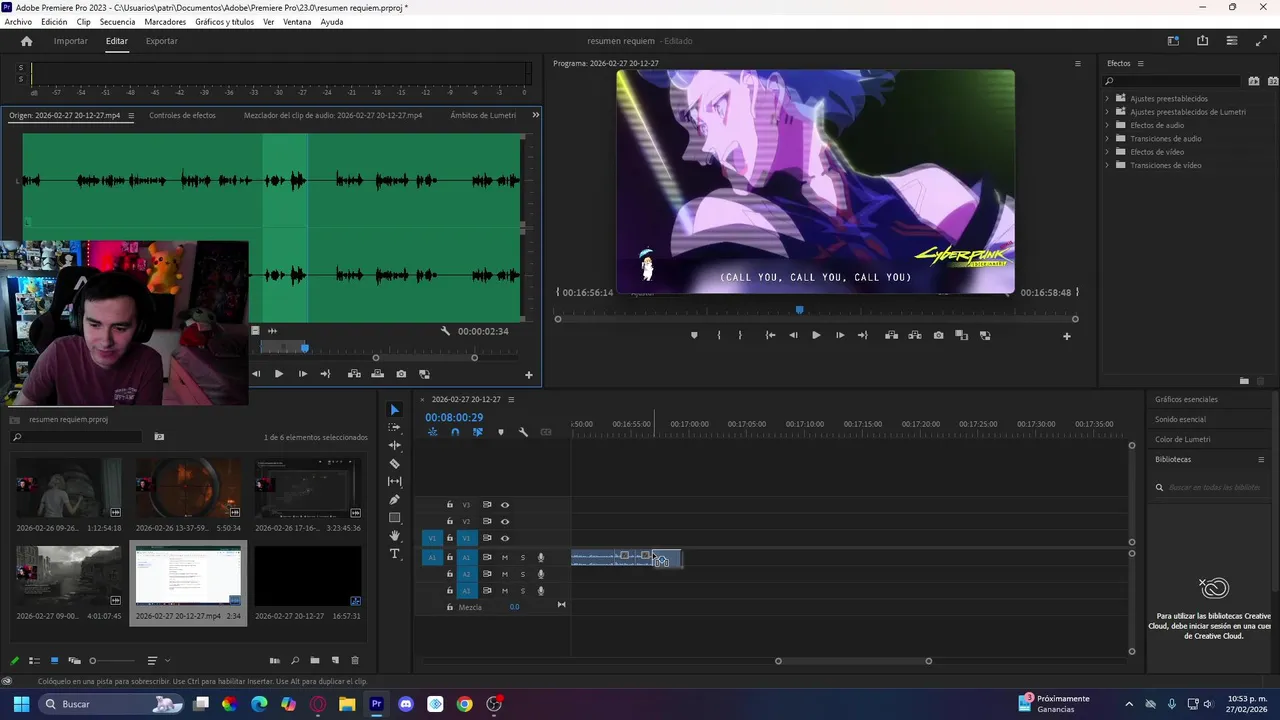The height and width of the screenshot is (720, 1280).
Task: Expand Efectos de vídeo folder
Action: point(1107,152)
